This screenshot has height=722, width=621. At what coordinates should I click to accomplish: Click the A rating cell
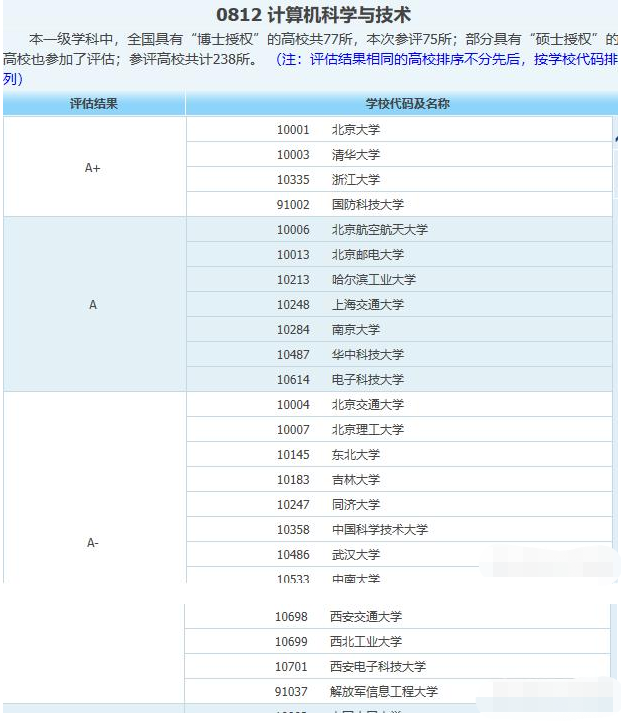point(94,304)
